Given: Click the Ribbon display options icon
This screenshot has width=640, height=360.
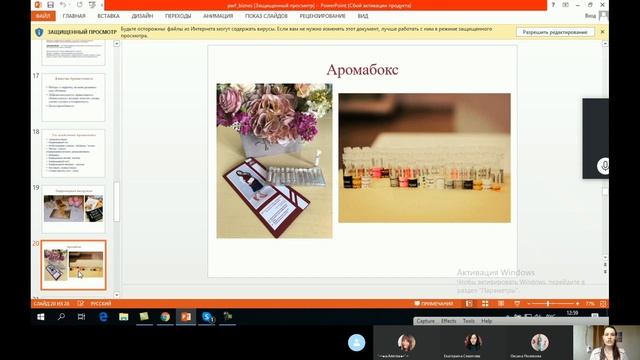Looking at the screenshot, I should point(565,5).
